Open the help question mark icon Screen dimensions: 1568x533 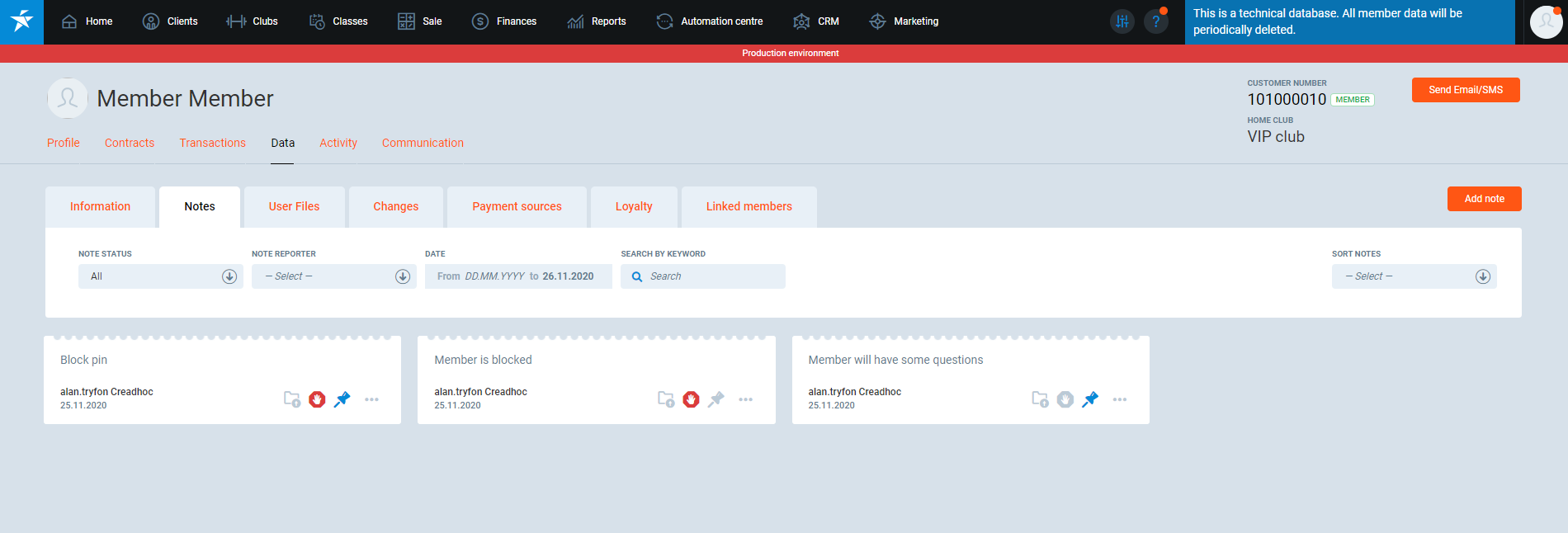coord(1156,22)
